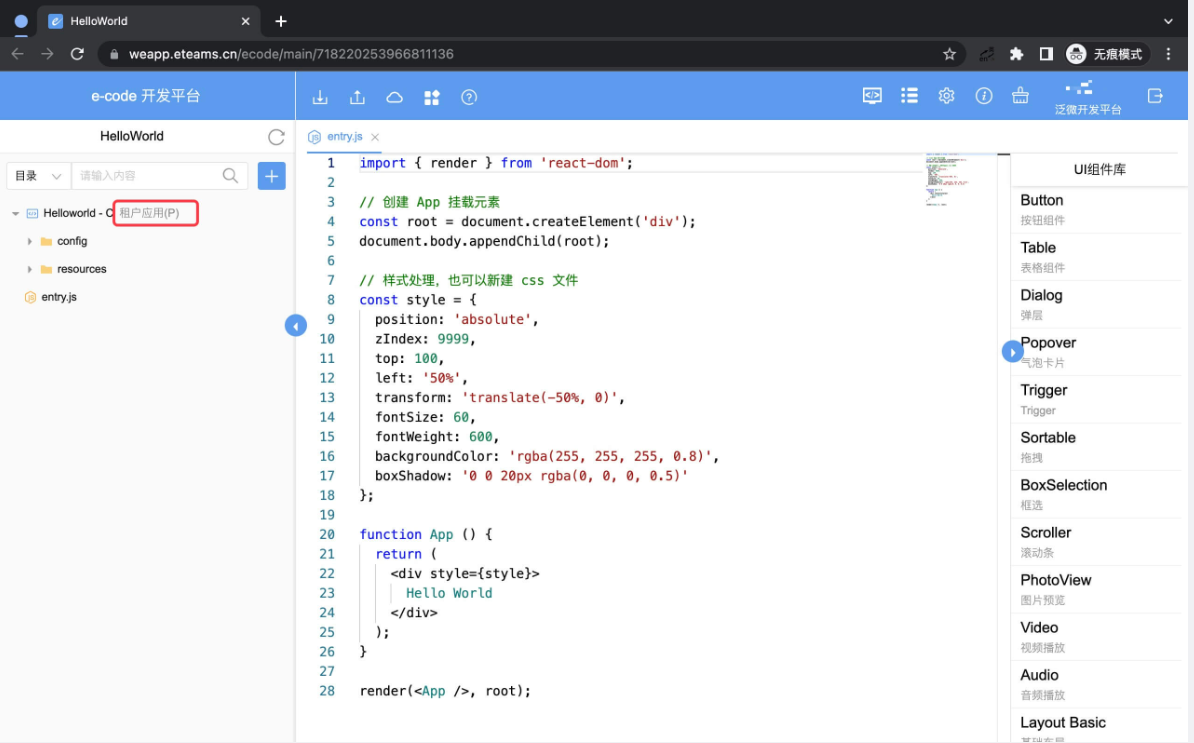
Task: Collapse the left sidebar arrow
Action: point(295,326)
